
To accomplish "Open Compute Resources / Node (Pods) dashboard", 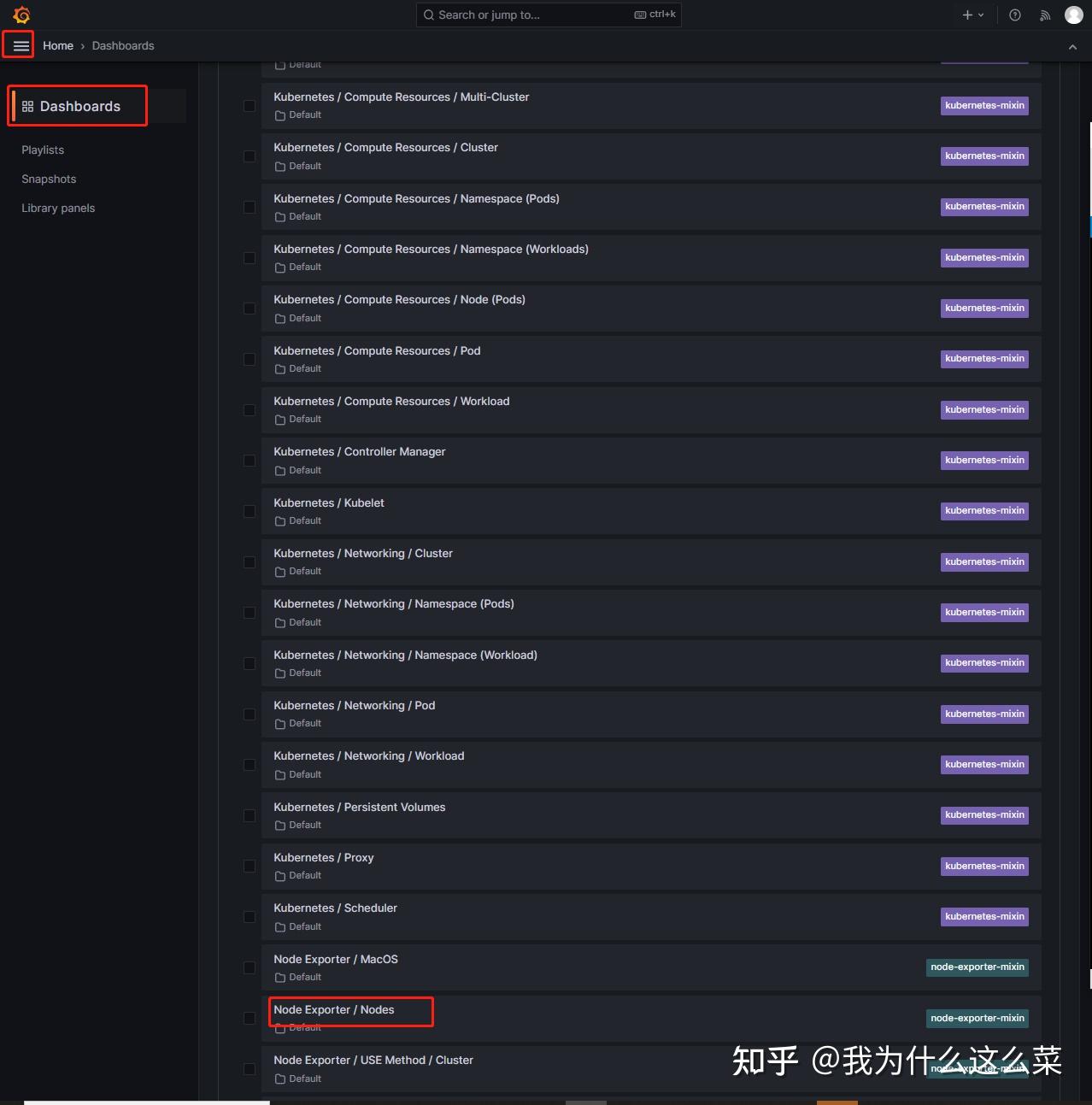I will click(399, 300).
